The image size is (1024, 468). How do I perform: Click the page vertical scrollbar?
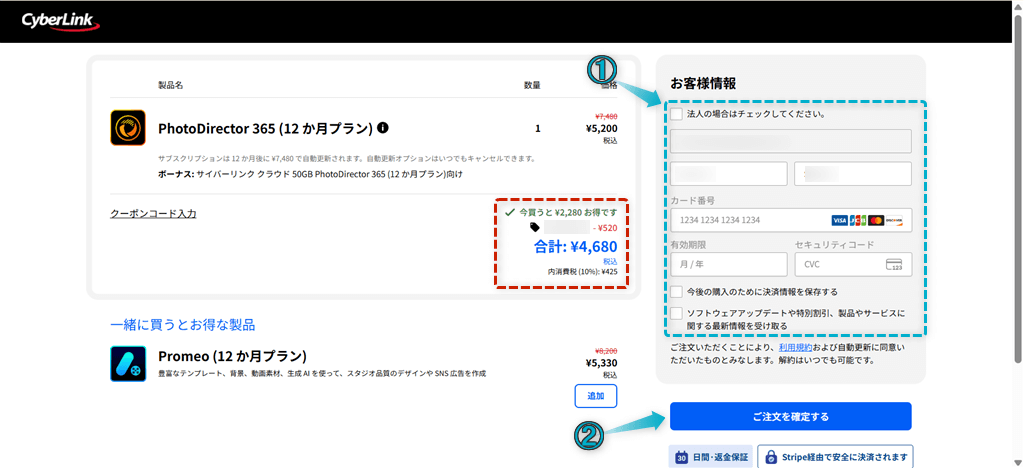click(x=1017, y=189)
